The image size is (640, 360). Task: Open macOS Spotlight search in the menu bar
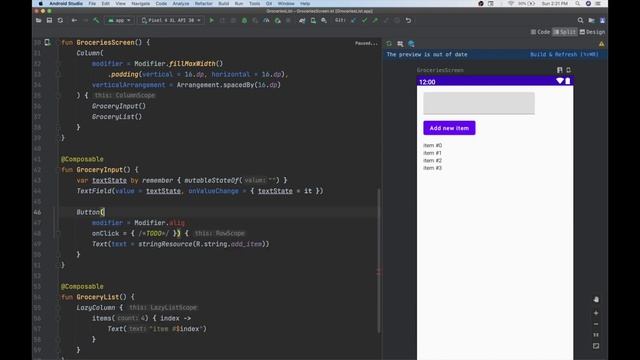[578, 4]
